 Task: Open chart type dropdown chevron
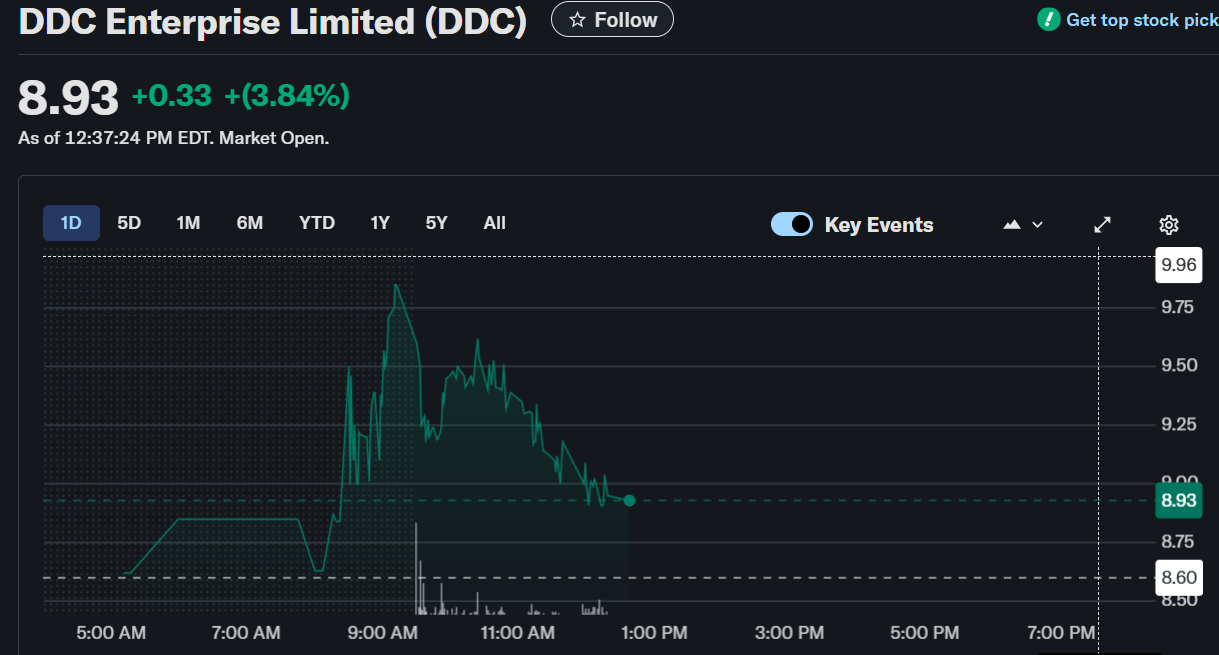pyautogui.click(x=1037, y=225)
